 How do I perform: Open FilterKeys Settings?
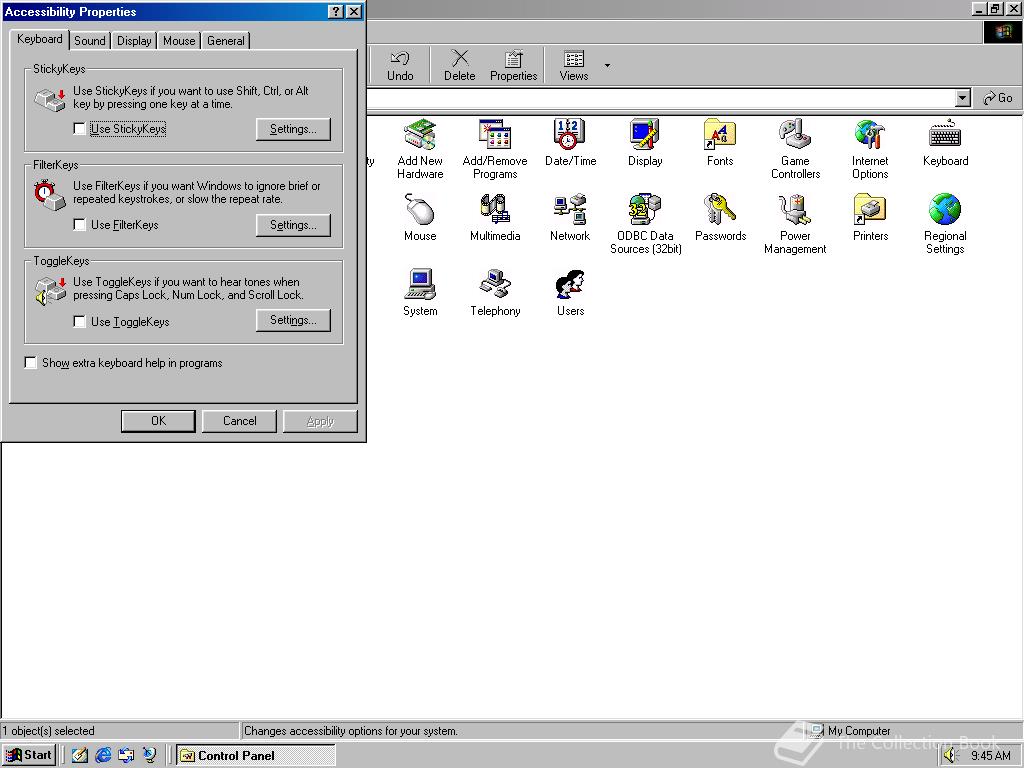[x=293, y=225]
